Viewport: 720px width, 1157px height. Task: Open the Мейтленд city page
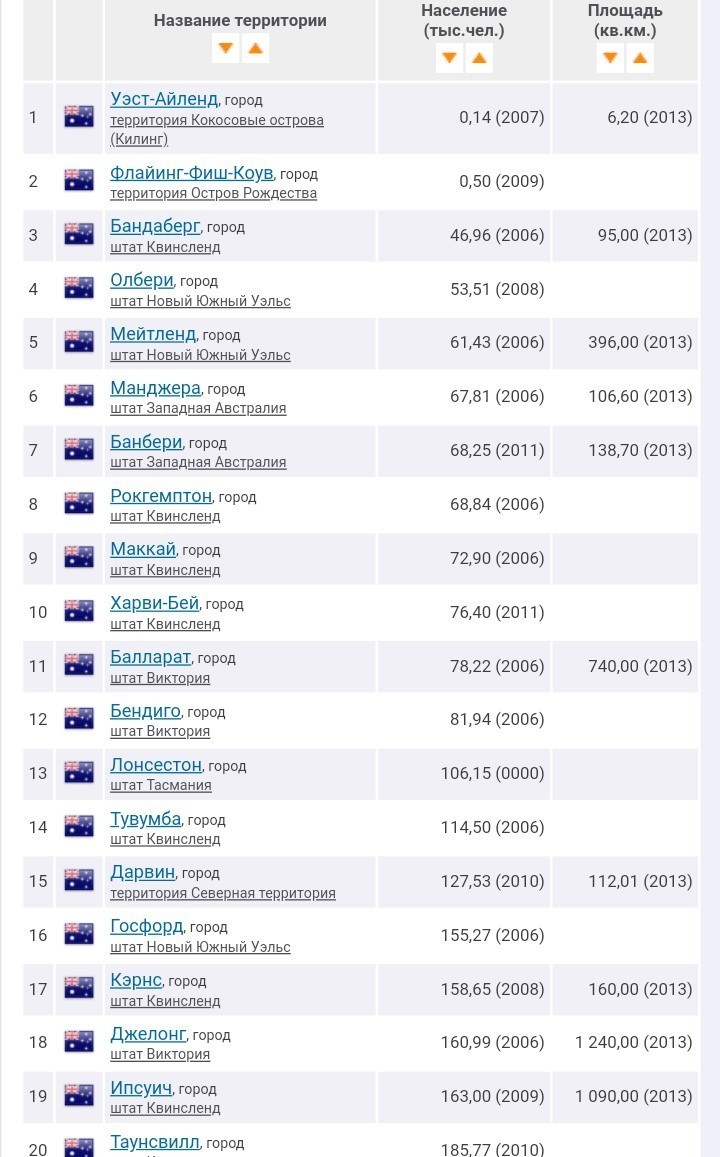(x=153, y=334)
